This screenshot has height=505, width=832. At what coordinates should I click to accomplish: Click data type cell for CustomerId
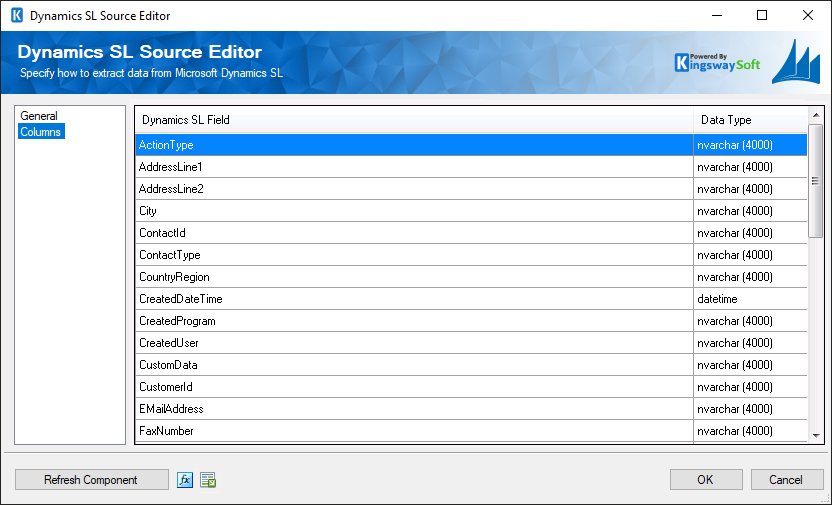[750, 387]
